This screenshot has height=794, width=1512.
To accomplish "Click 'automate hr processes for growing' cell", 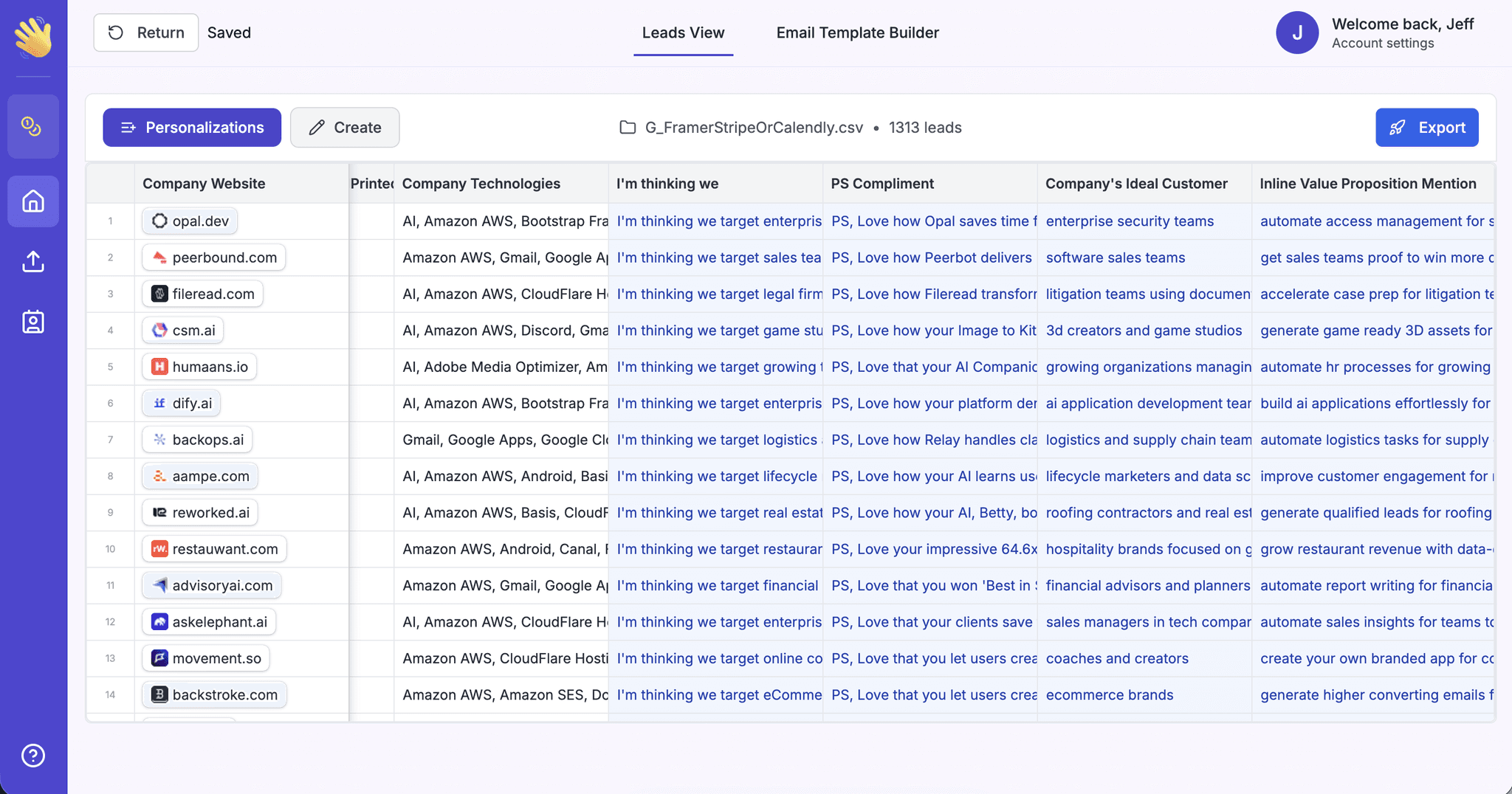I will point(1373,367).
